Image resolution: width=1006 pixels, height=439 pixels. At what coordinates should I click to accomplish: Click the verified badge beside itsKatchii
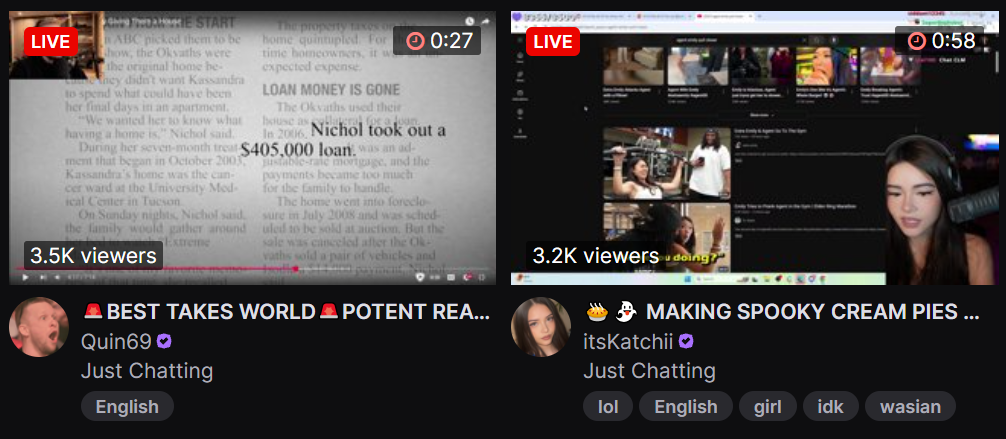pyautogui.click(x=686, y=342)
